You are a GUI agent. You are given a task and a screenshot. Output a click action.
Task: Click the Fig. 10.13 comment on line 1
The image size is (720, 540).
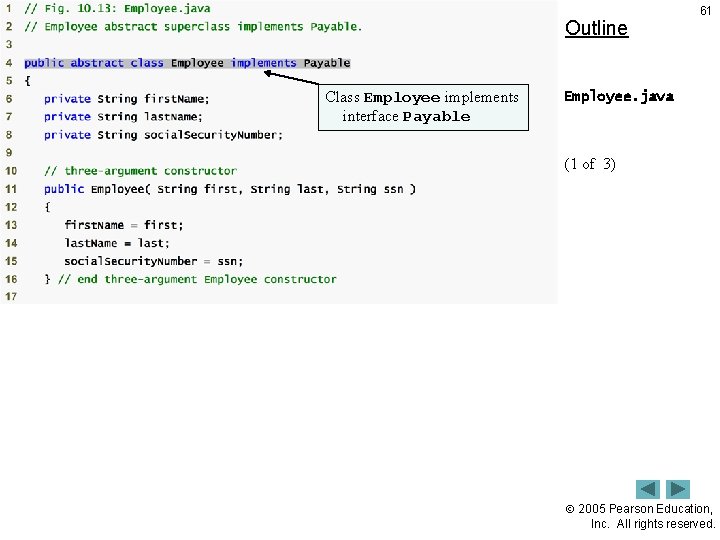click(118, 9)
